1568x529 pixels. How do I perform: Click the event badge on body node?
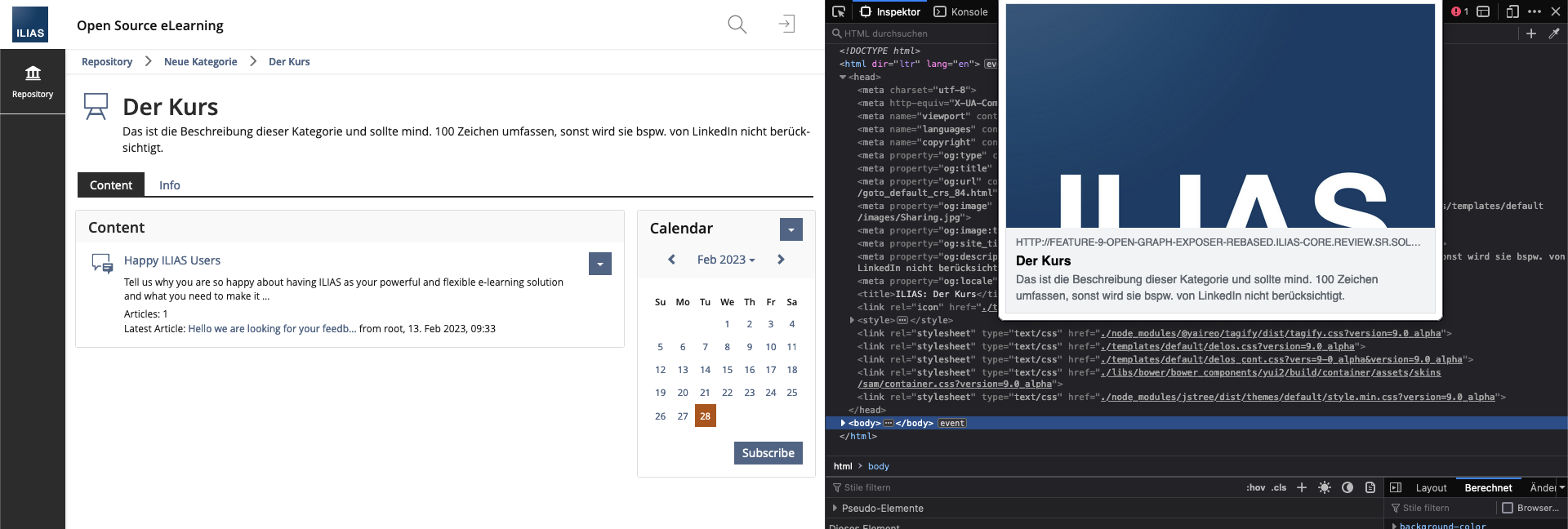tap(952, 423)
